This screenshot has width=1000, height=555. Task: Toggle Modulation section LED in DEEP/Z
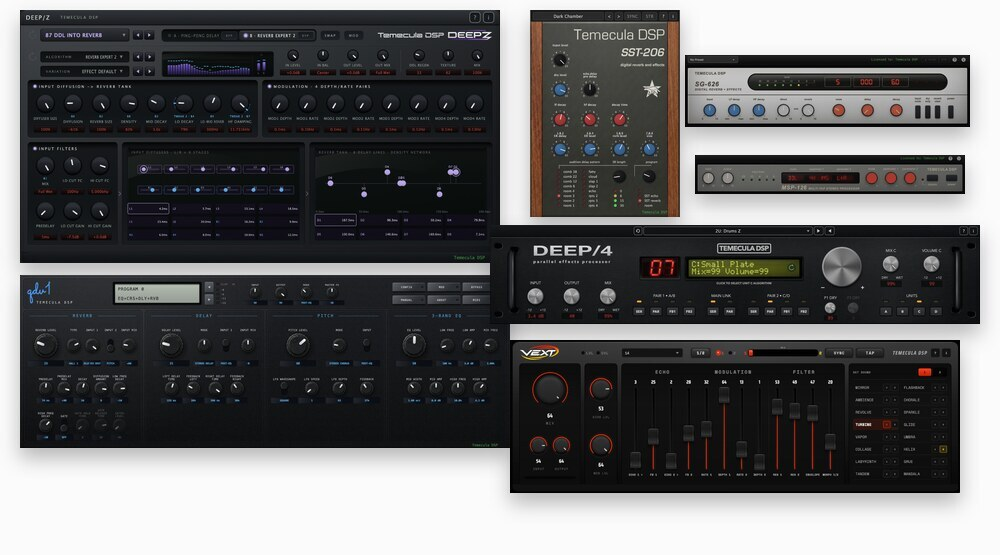pyautogui.click(x=269, y=86)
